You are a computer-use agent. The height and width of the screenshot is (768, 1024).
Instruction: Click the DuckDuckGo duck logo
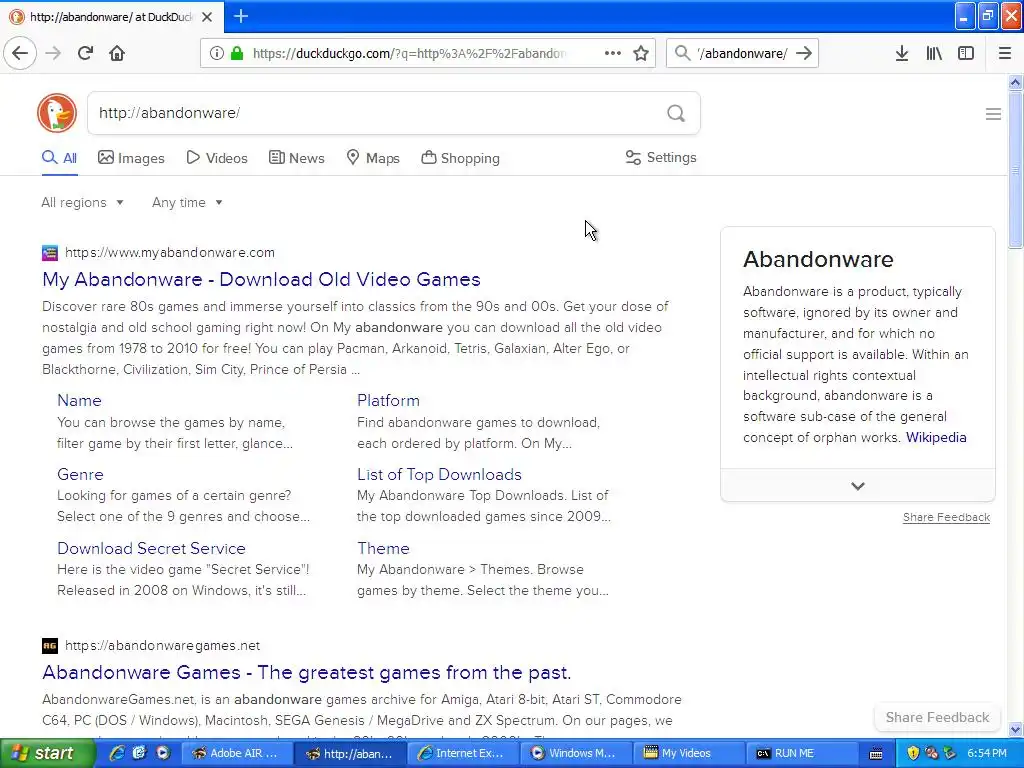tap(57, 113)
